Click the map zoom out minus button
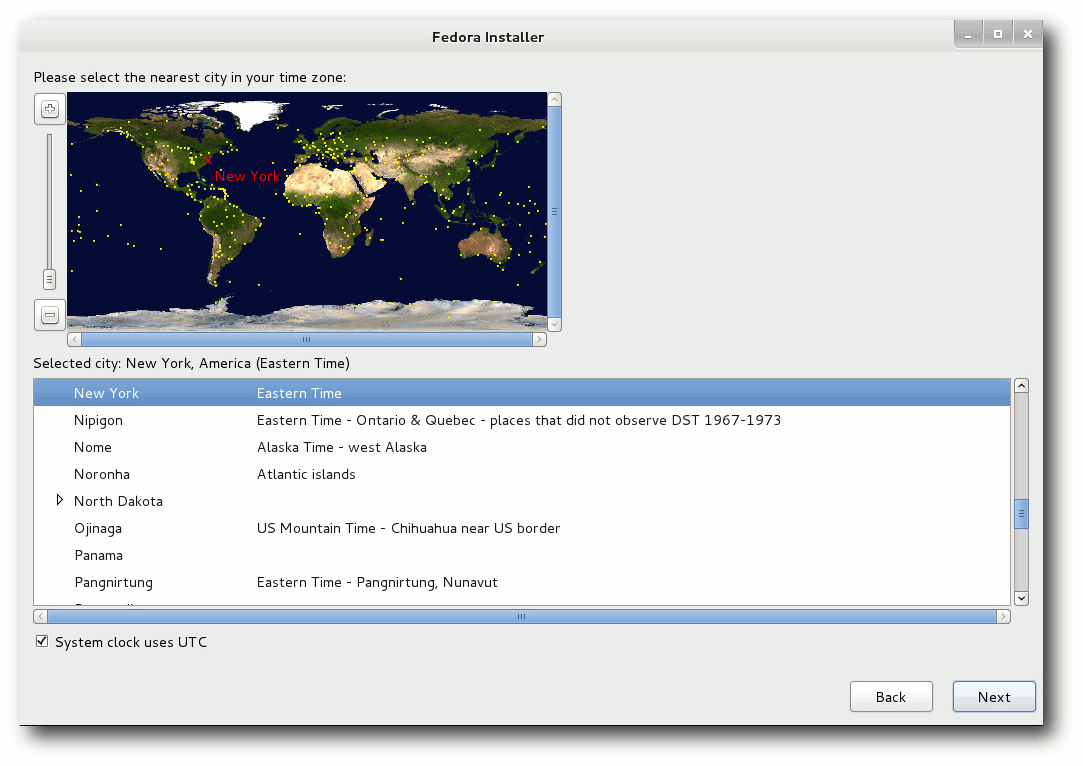1083x766 pixels. (x=50, y=315)
